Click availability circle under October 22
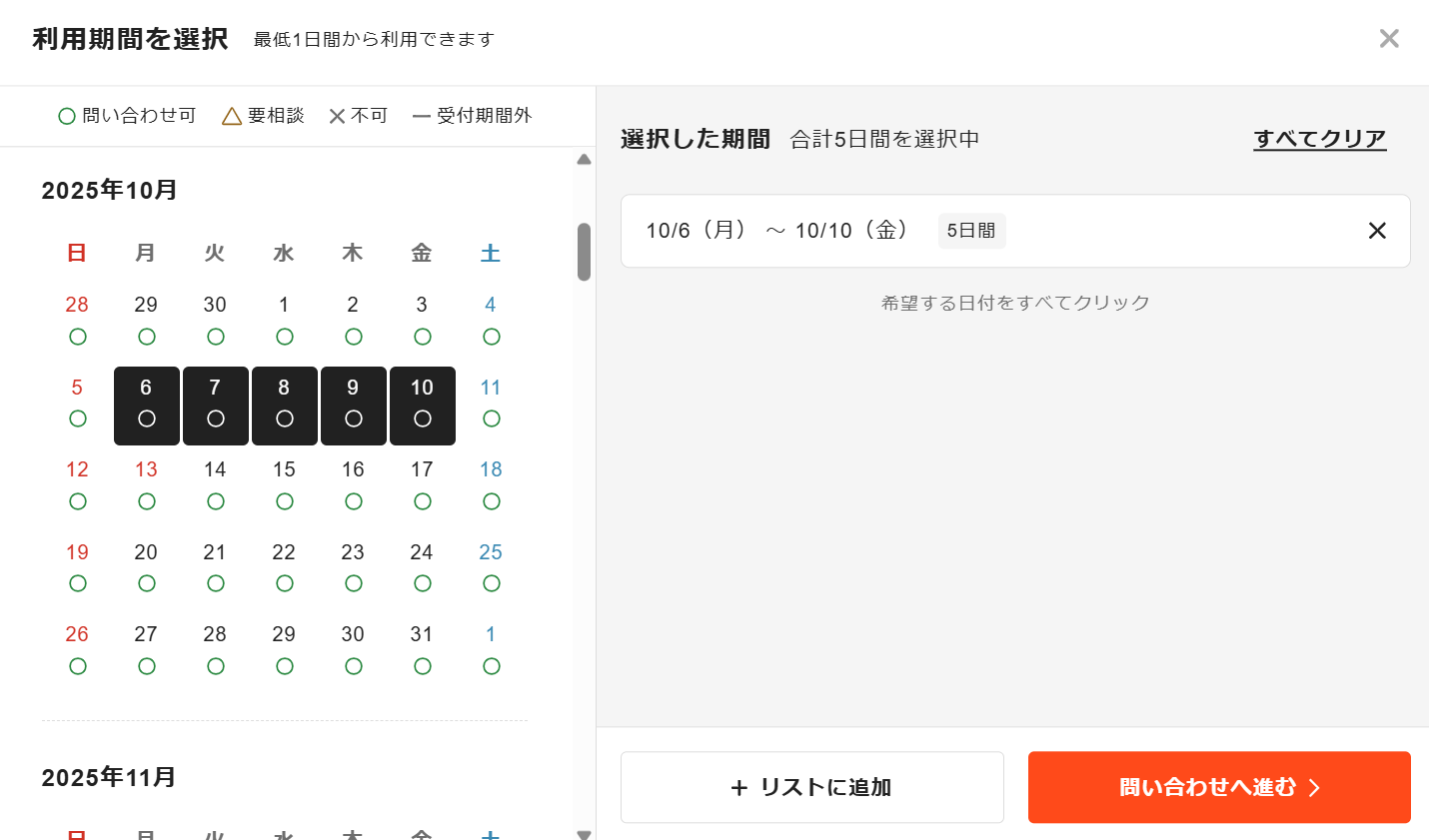 (x=285, y=583)
